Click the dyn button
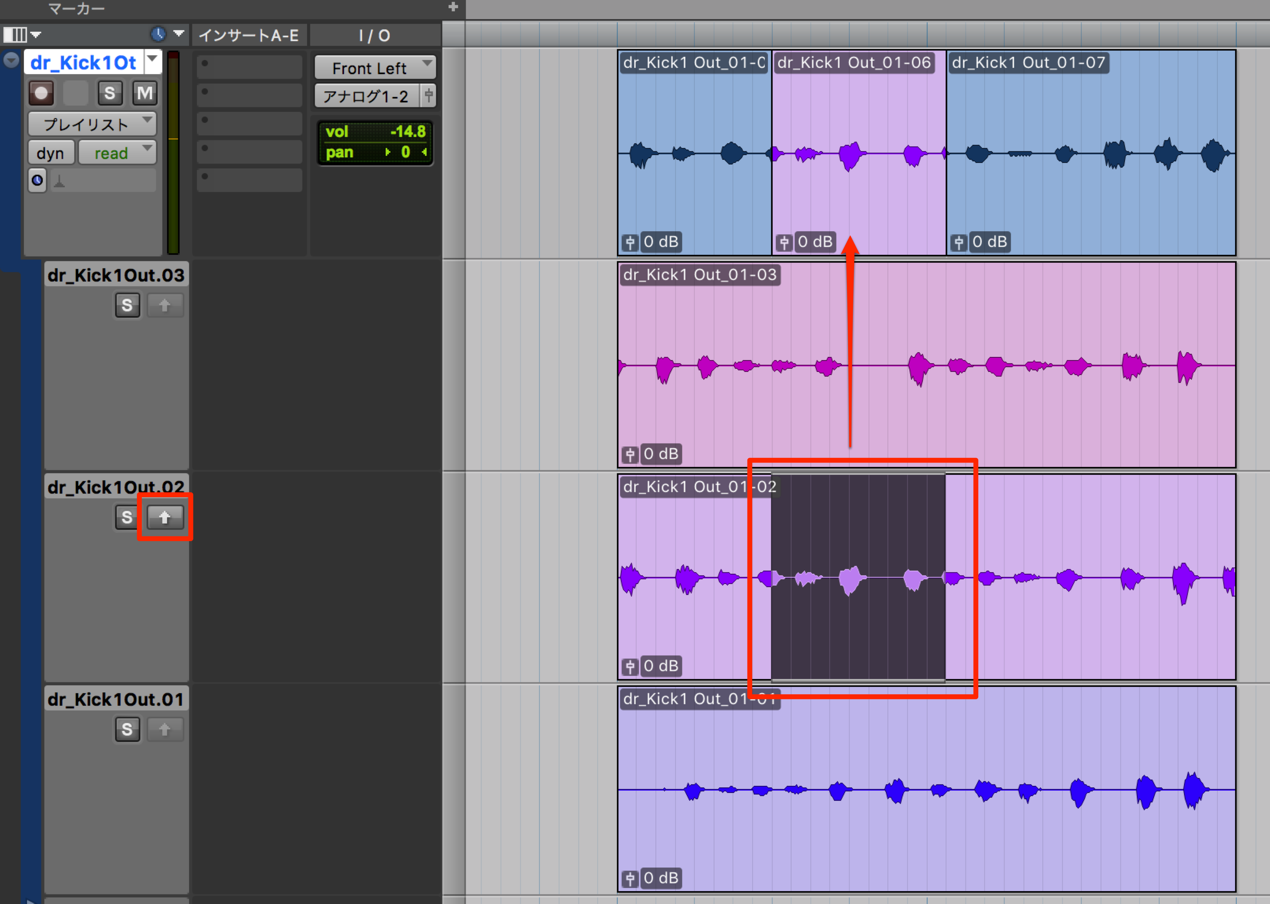The image size is (1270, 904). (50, 153)
